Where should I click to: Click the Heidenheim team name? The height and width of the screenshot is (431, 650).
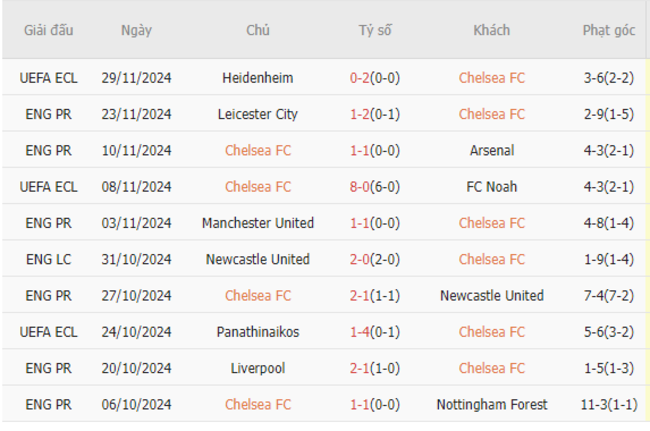click(x=257, y=78)
